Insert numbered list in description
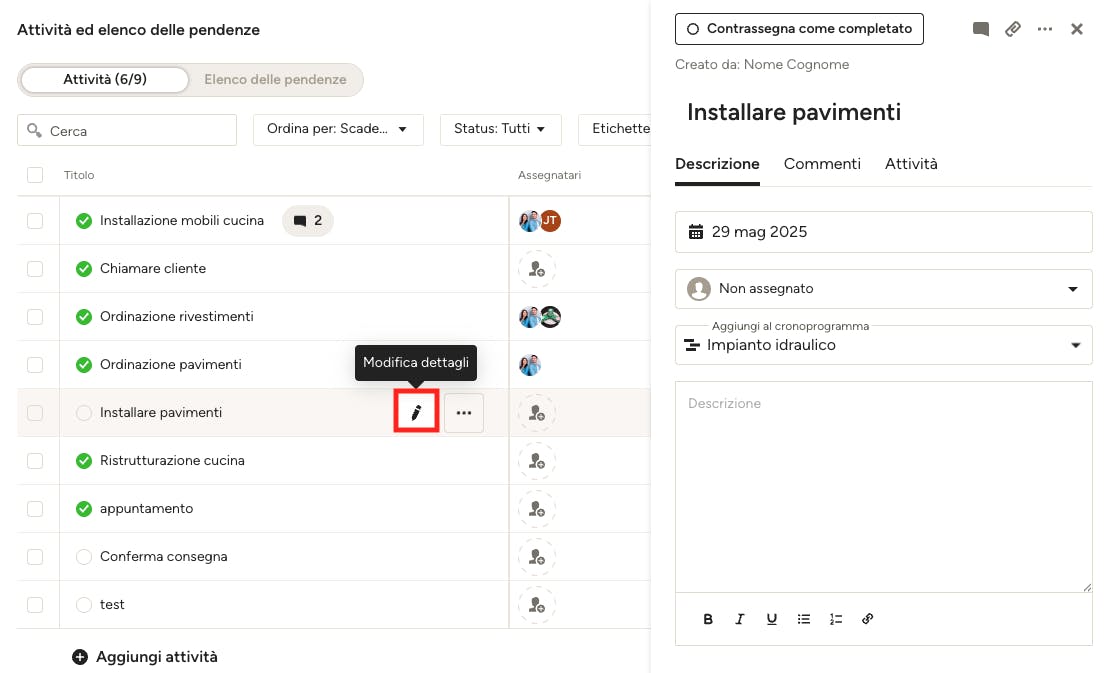Screen dimensions: 1113x673 pyautogui.click(x=835, y=619)
